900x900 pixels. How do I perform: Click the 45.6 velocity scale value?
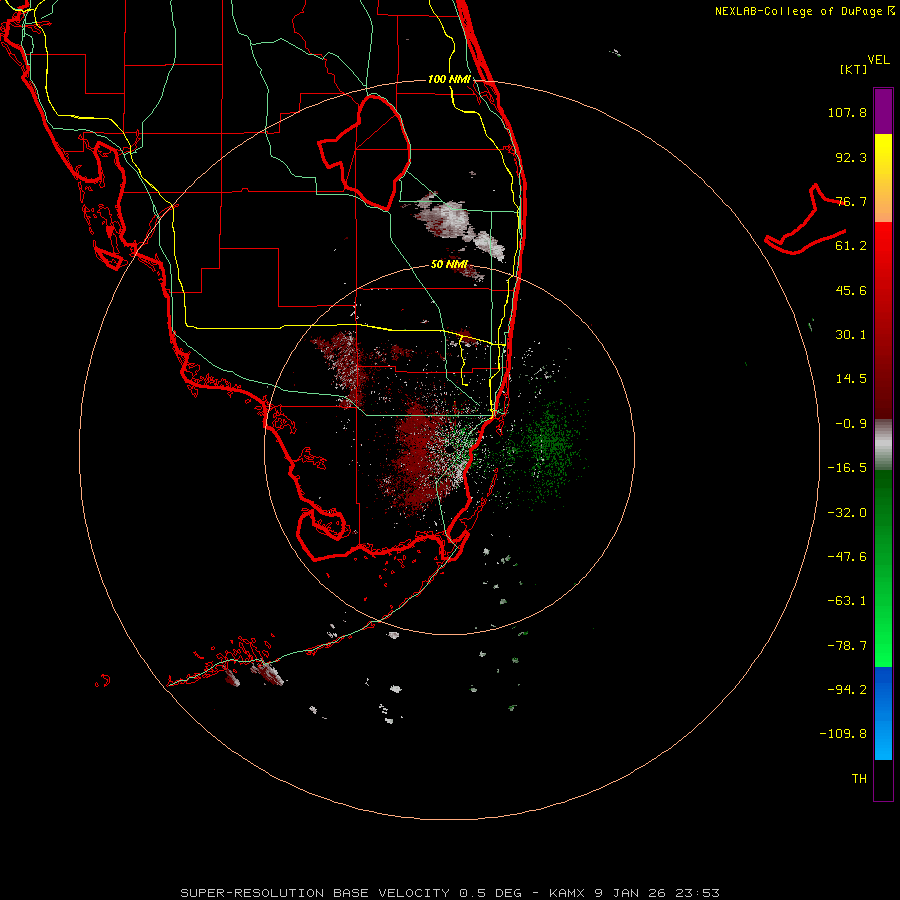pyautogui.click(x=851, y=290)
